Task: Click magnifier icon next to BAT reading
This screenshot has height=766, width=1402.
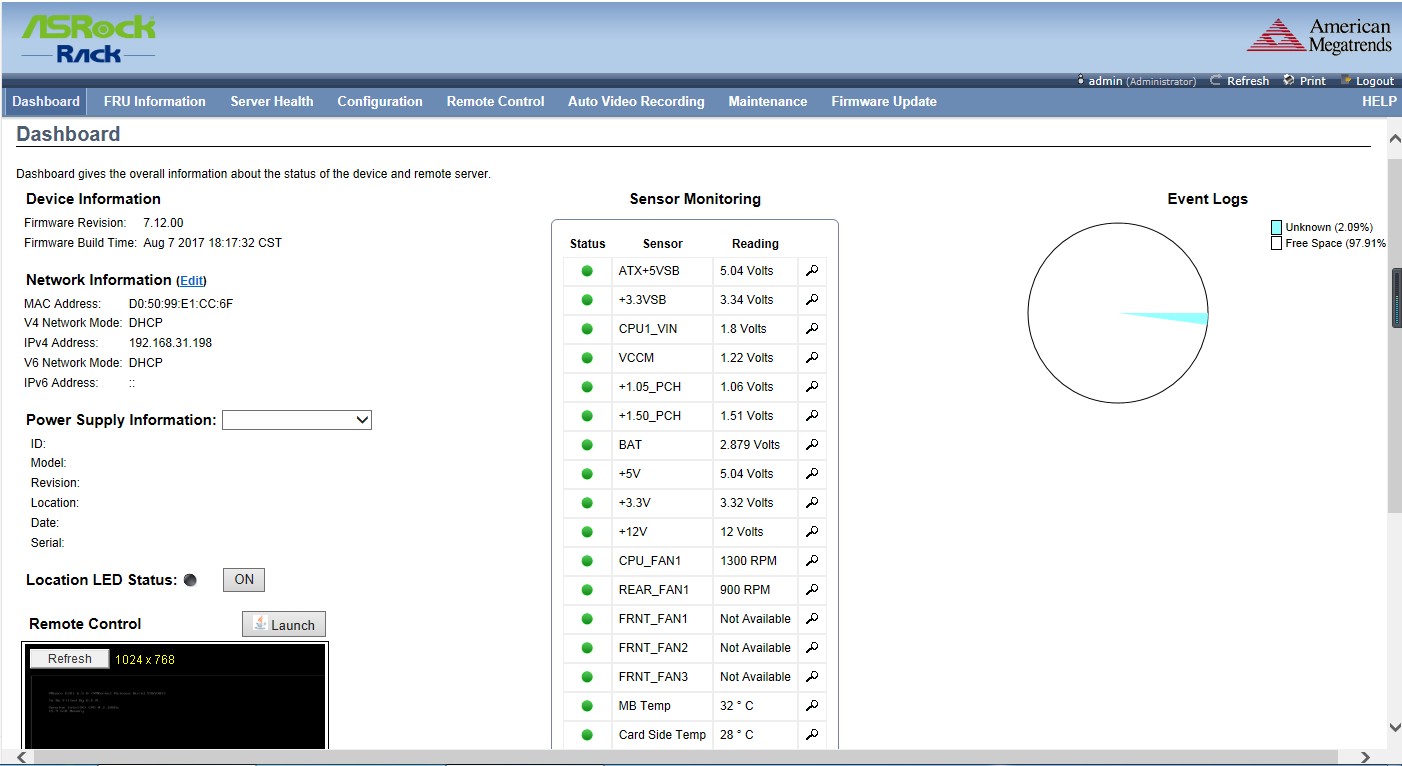Action: (812, 445)
